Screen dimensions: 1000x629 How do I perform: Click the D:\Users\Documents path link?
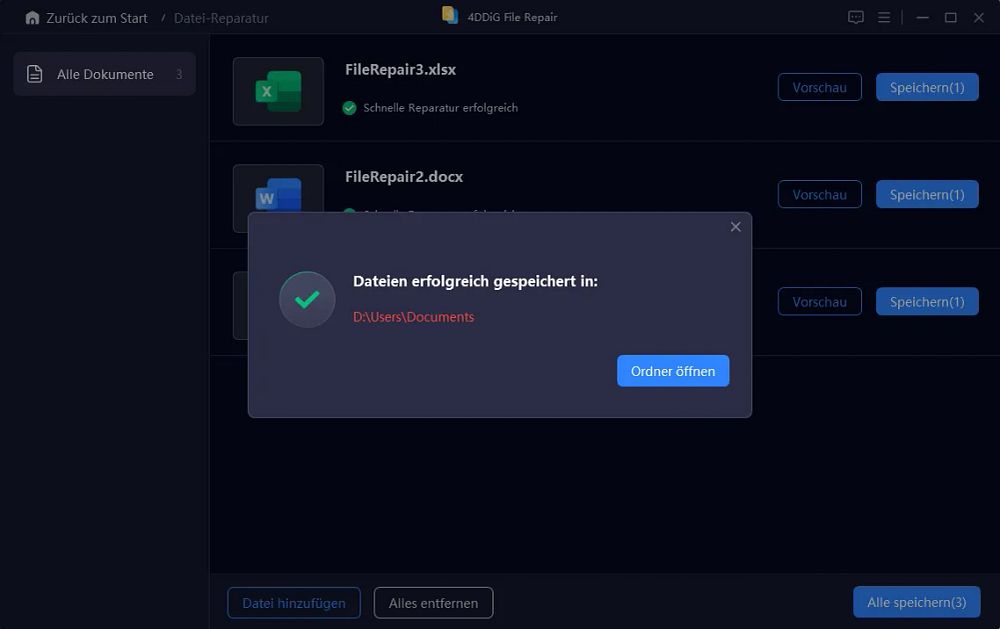click(413, 317)
